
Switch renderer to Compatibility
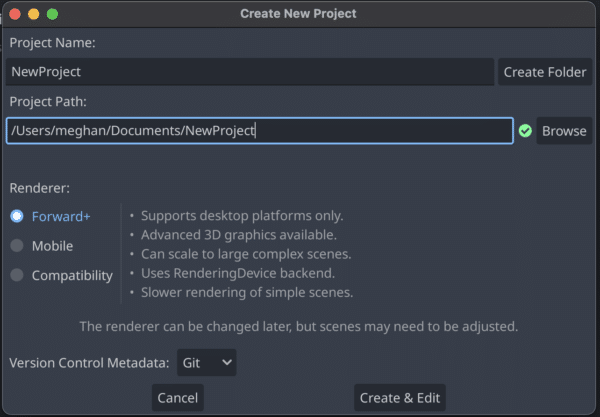click(x=17, y=275)
